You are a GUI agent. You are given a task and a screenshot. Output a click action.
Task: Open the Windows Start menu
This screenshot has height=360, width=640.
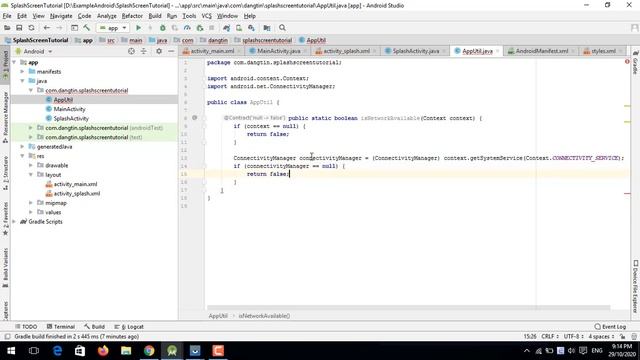(11, 351)
